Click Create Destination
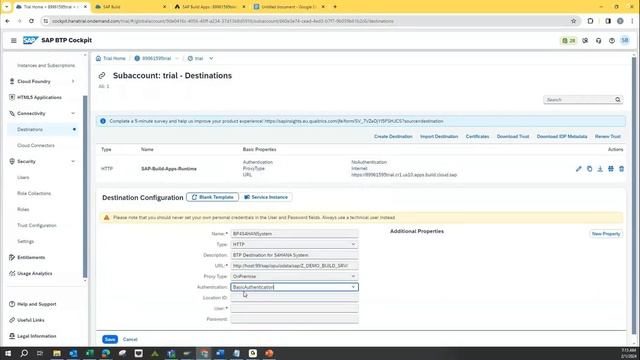This screenshot has width=640, height=360. [393, 136]
